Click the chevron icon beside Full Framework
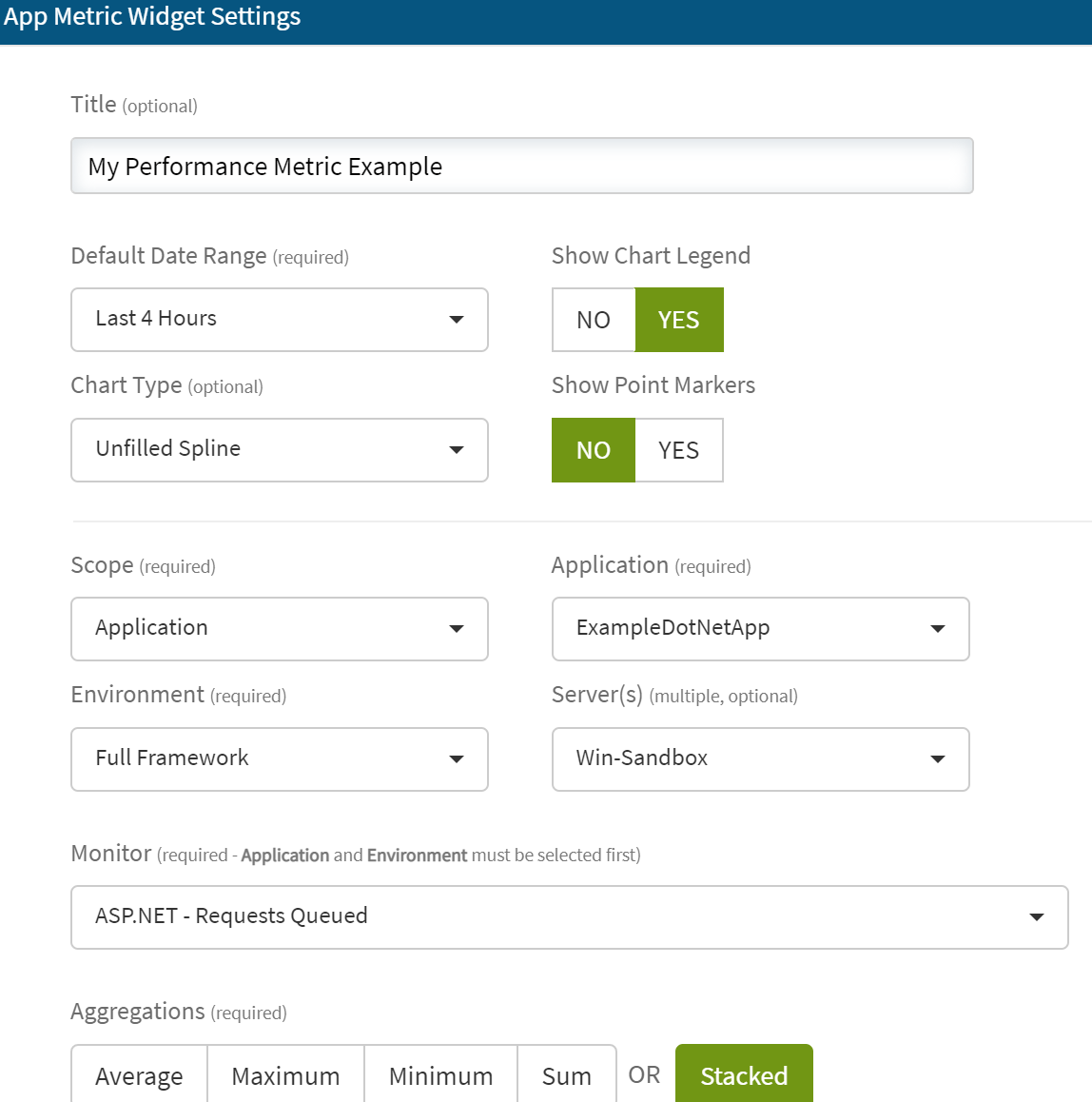The image size is (1092, 1102). [458, 759]
